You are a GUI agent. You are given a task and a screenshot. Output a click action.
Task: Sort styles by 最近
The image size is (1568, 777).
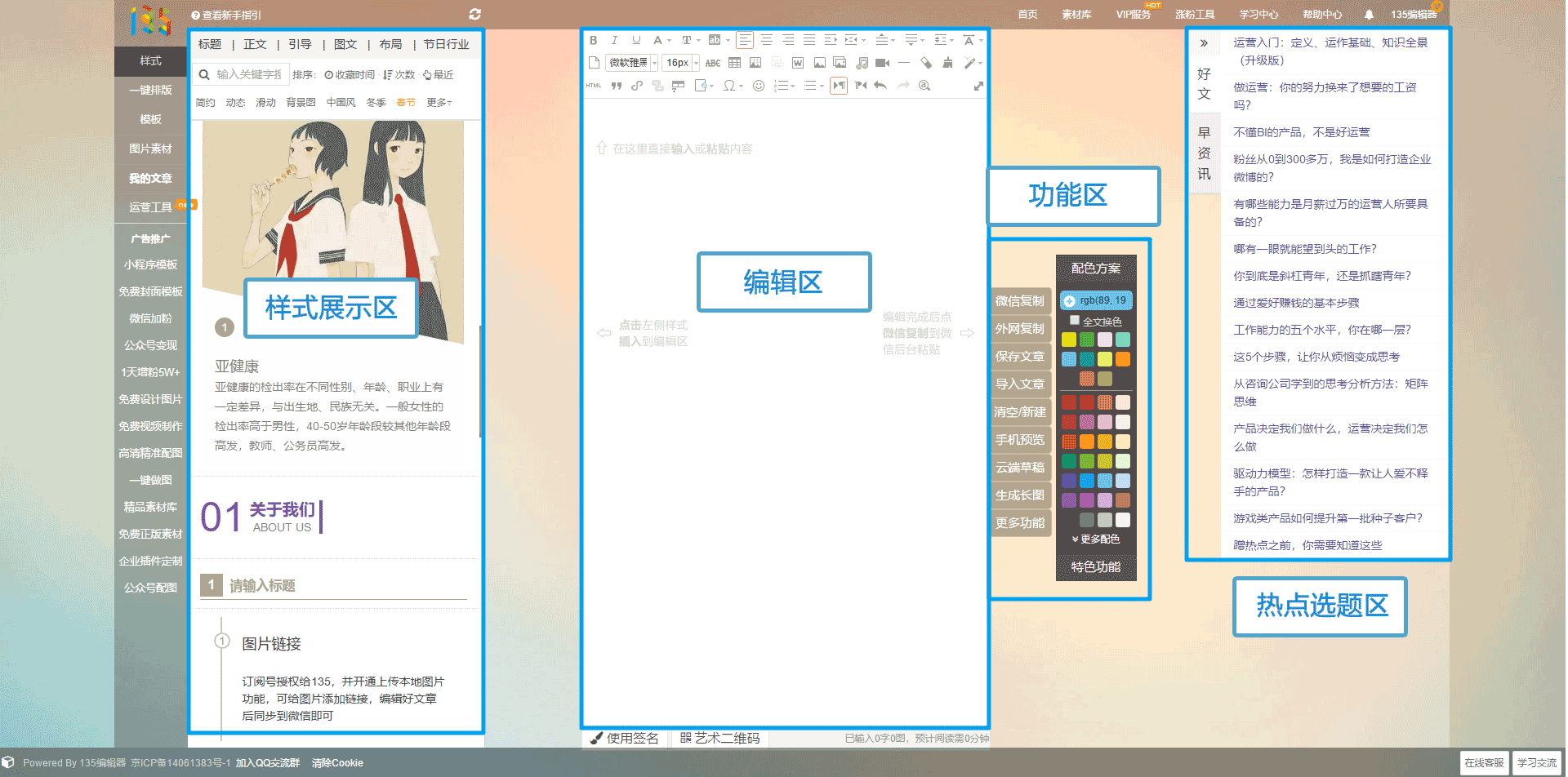[438, 75]
